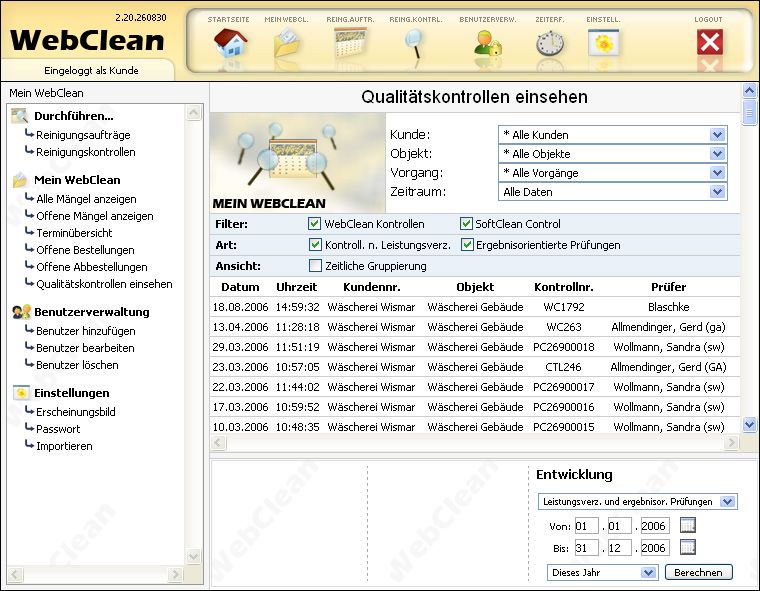Click the Mein WebClean folder icon in sidebar

click(x=20, y=180)
